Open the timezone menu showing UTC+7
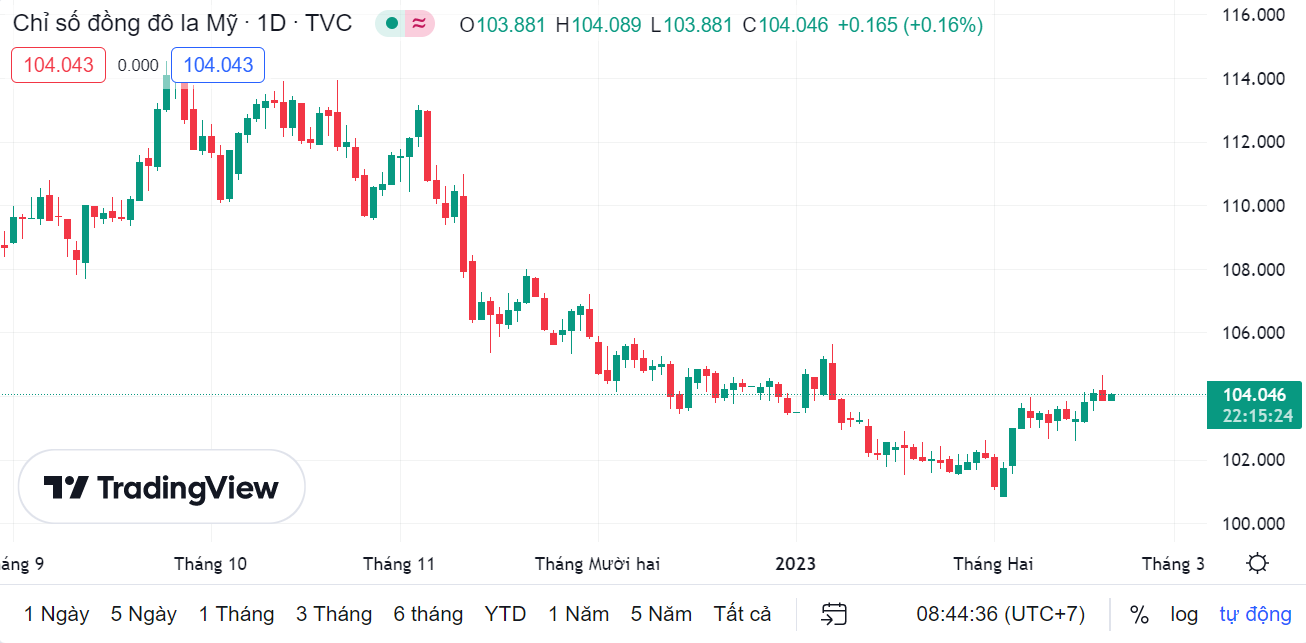The image size is (1306, 643). click(1000, 613)
